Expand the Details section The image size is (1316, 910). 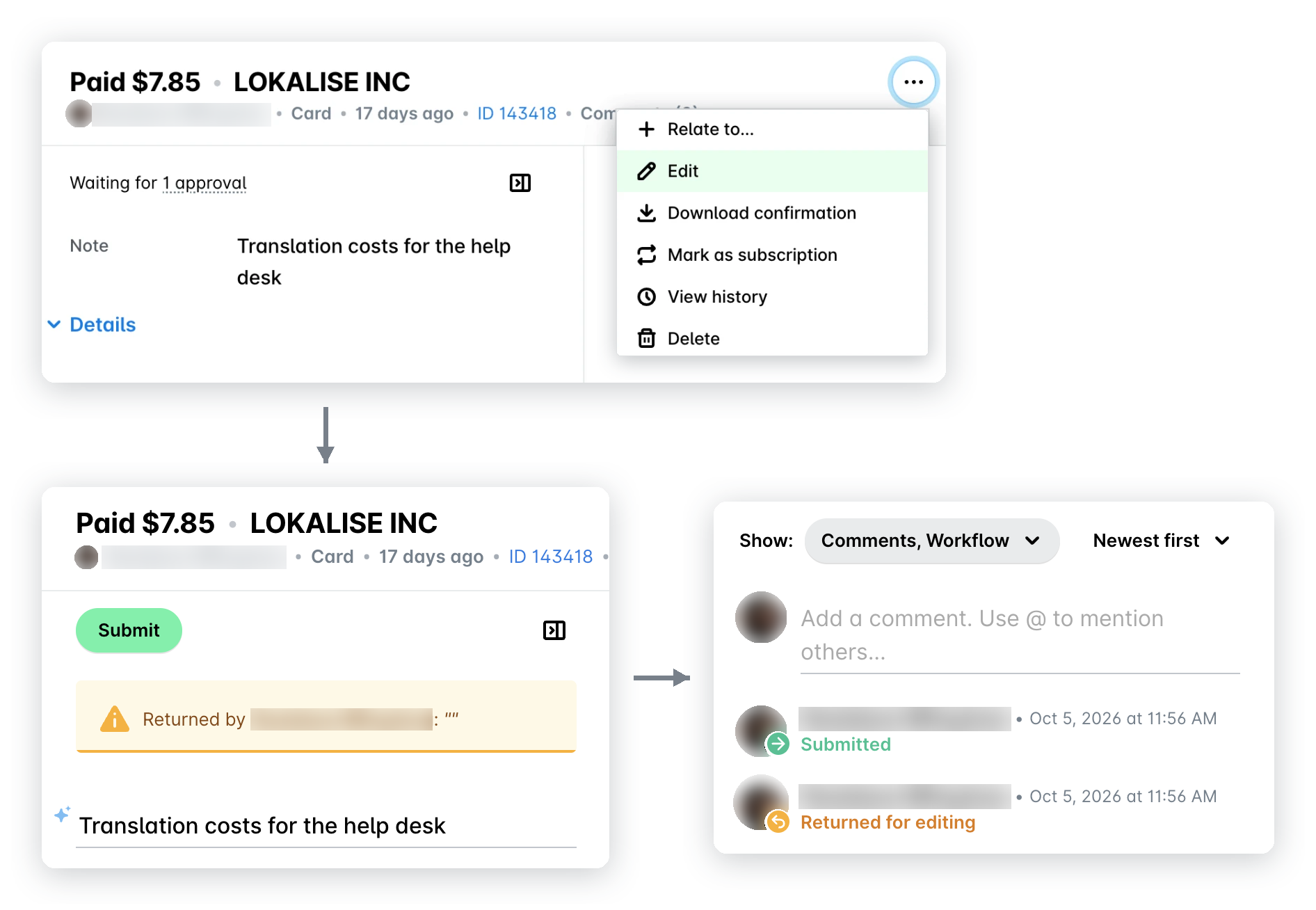coord(93,325)
